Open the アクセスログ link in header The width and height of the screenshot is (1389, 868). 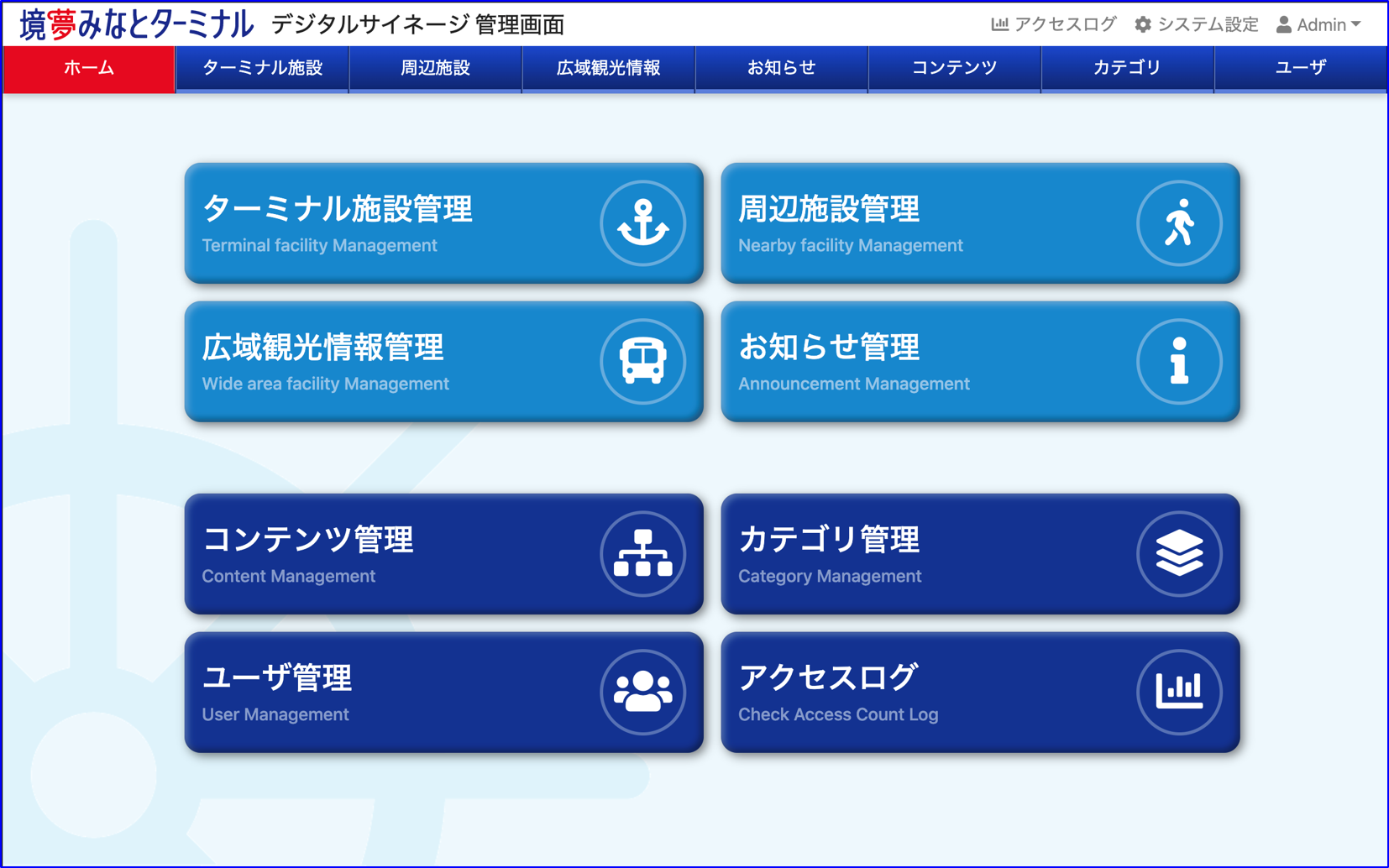click(1054, 24)
